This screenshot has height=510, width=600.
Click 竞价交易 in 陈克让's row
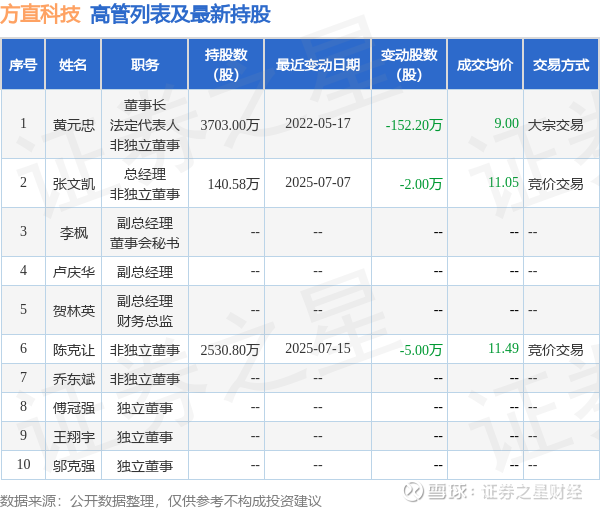pos(556,350)
